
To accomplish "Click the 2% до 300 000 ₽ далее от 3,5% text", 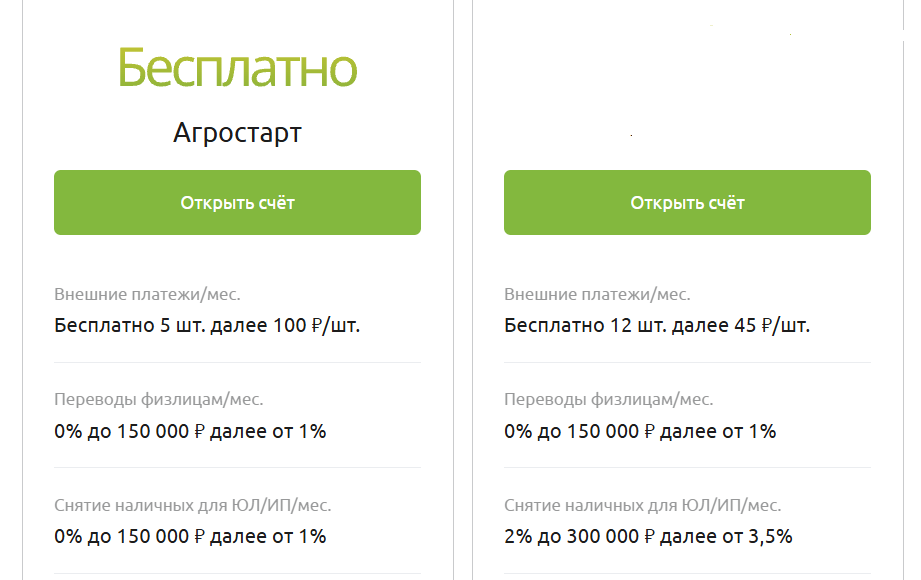I will (x=648, y=537).
